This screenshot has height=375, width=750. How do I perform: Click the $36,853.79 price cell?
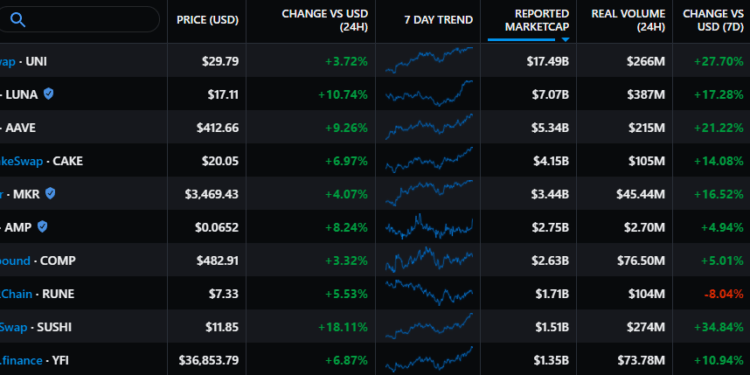pos(209,360)
